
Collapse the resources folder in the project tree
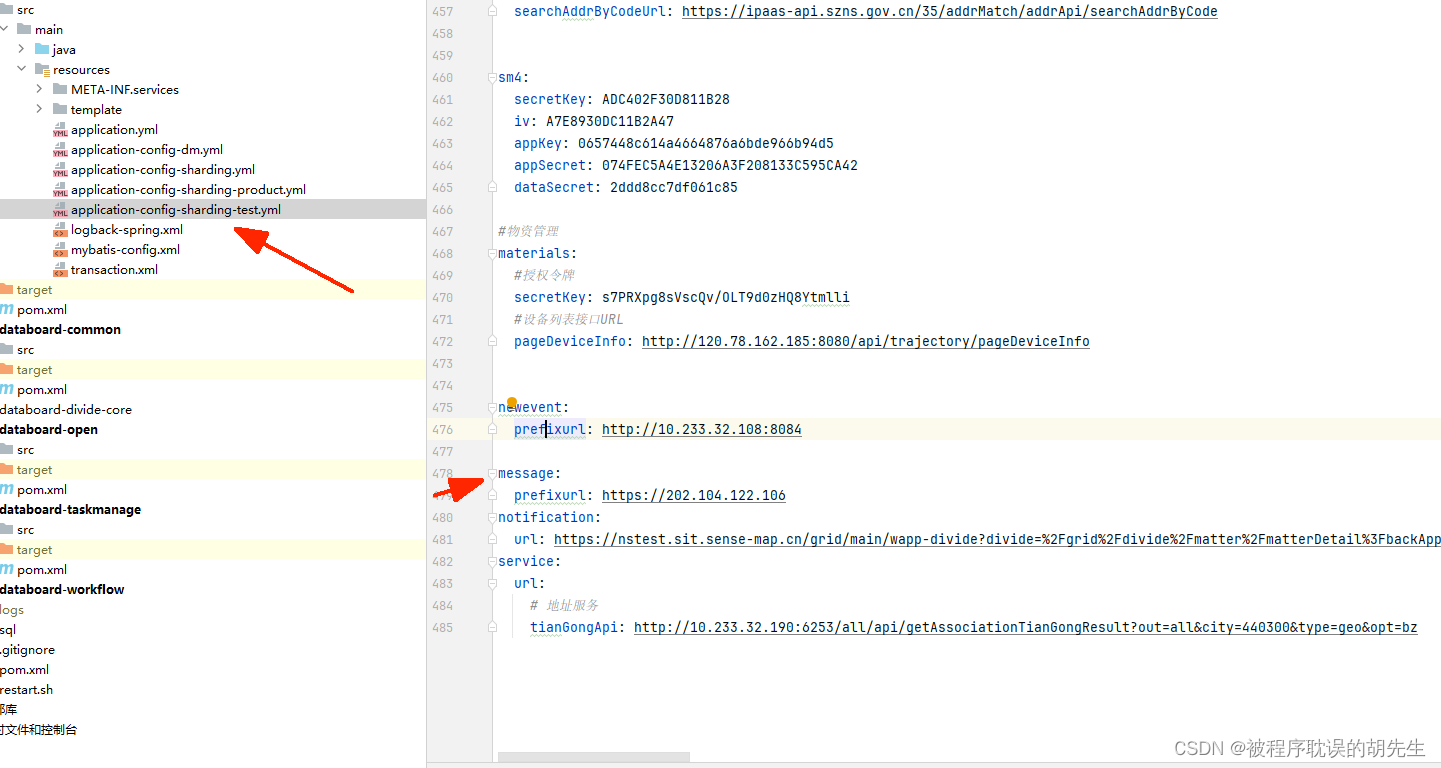click(22, 69)
